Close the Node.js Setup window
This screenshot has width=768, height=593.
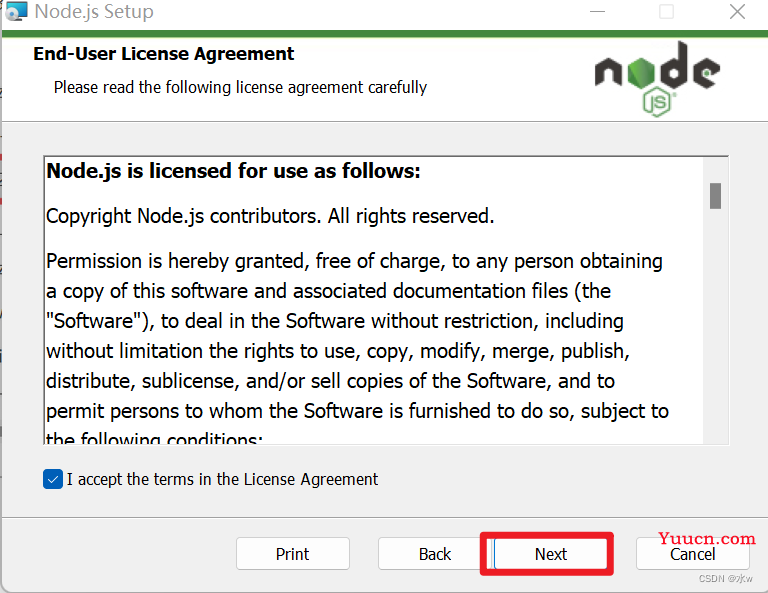tap(737, 11)
